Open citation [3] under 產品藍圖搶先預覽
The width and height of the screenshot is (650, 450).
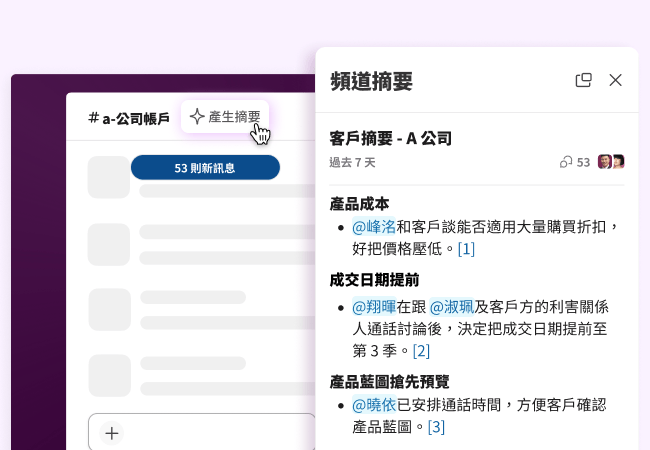(436, 427)
